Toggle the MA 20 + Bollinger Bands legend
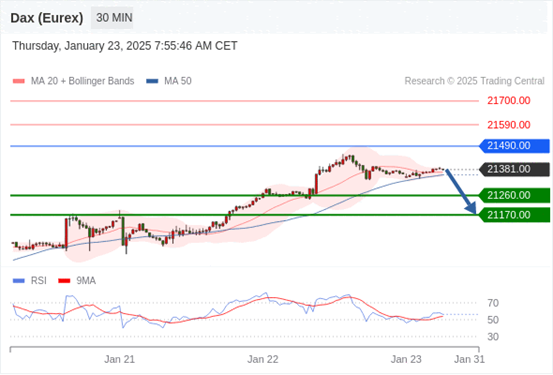This screenshot has width=553, height=375. pyautogui.click(x=73, y=81)
